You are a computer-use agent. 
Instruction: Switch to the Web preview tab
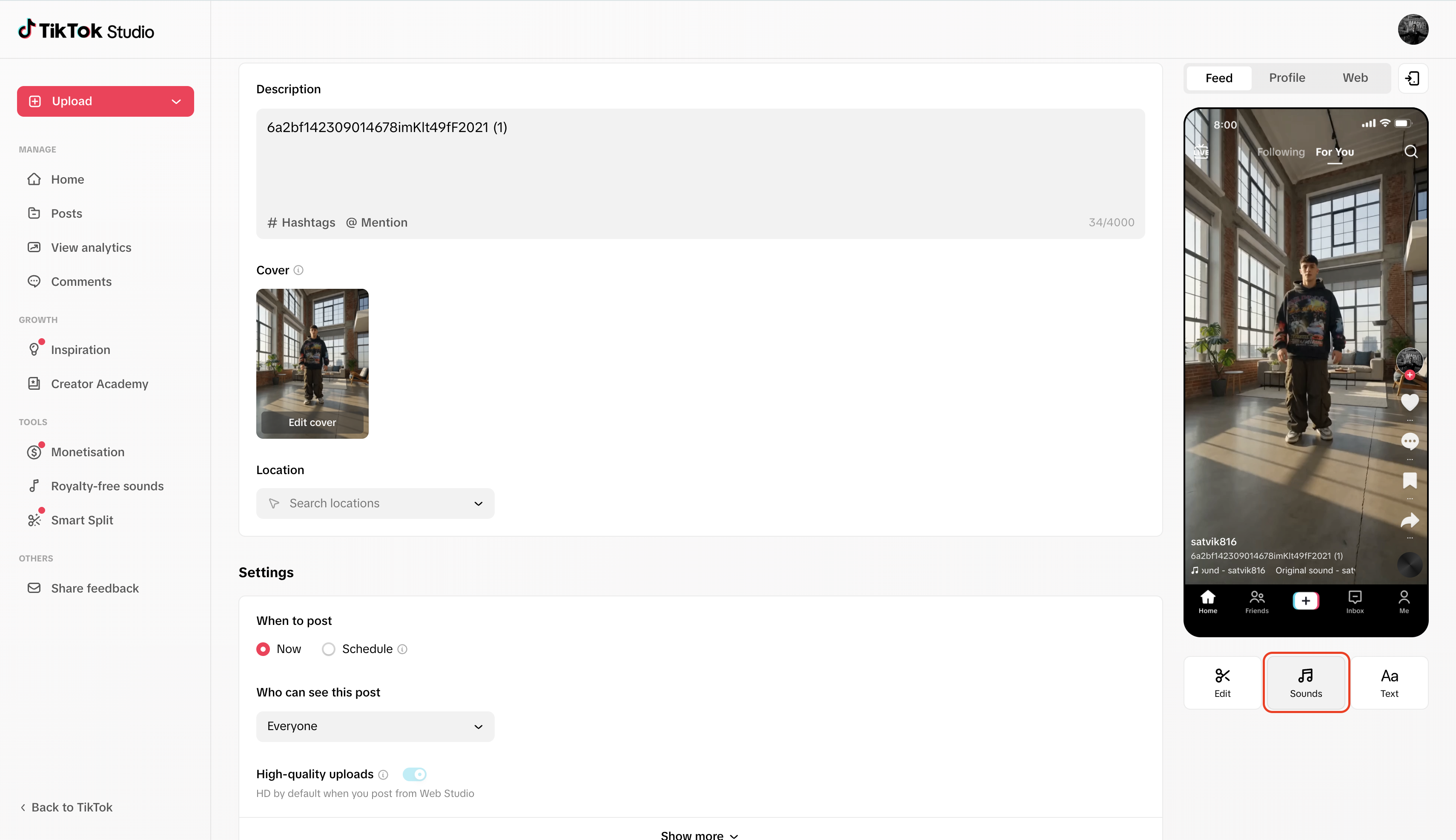pos(1355,78)
